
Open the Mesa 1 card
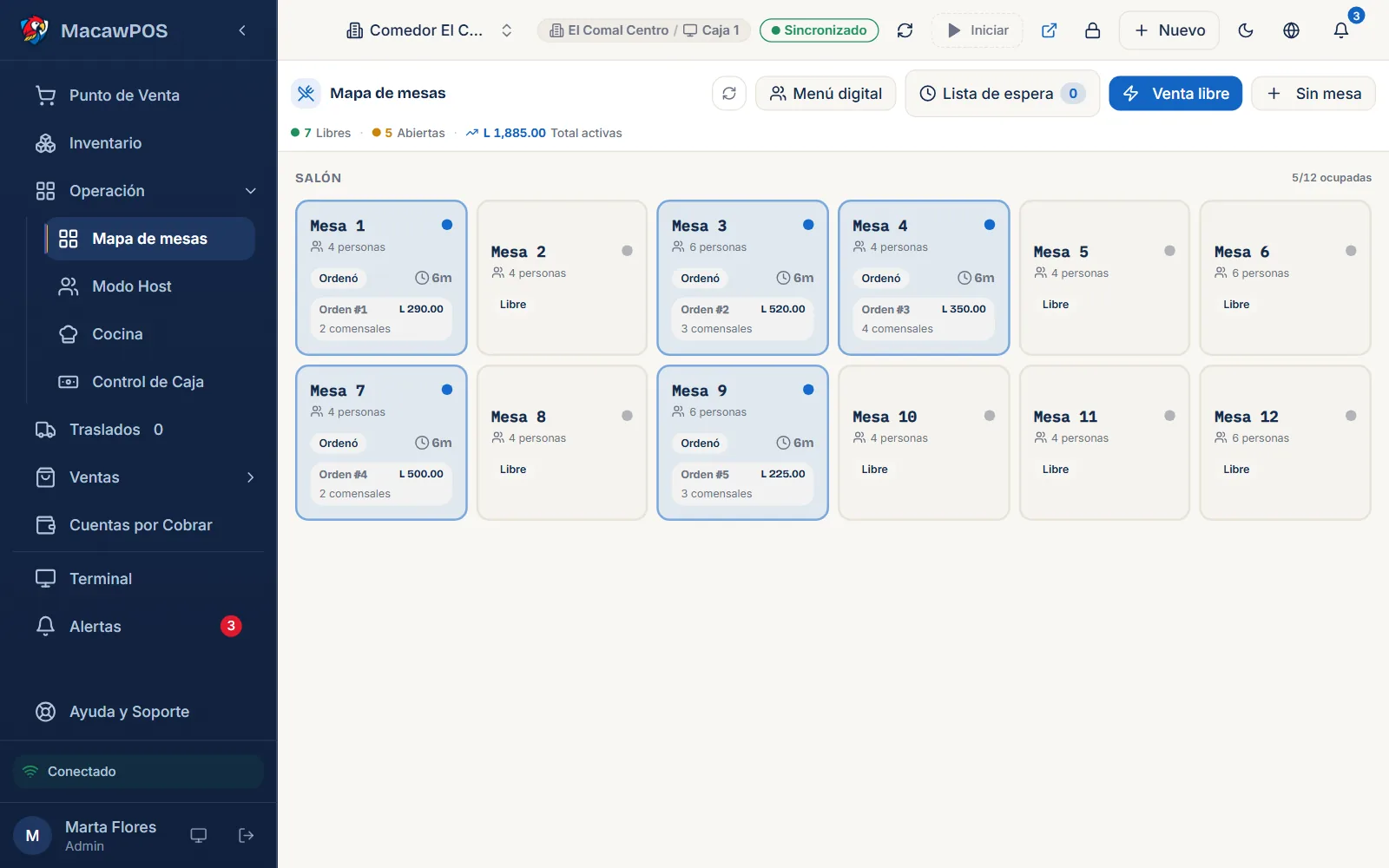coord(381,278)
